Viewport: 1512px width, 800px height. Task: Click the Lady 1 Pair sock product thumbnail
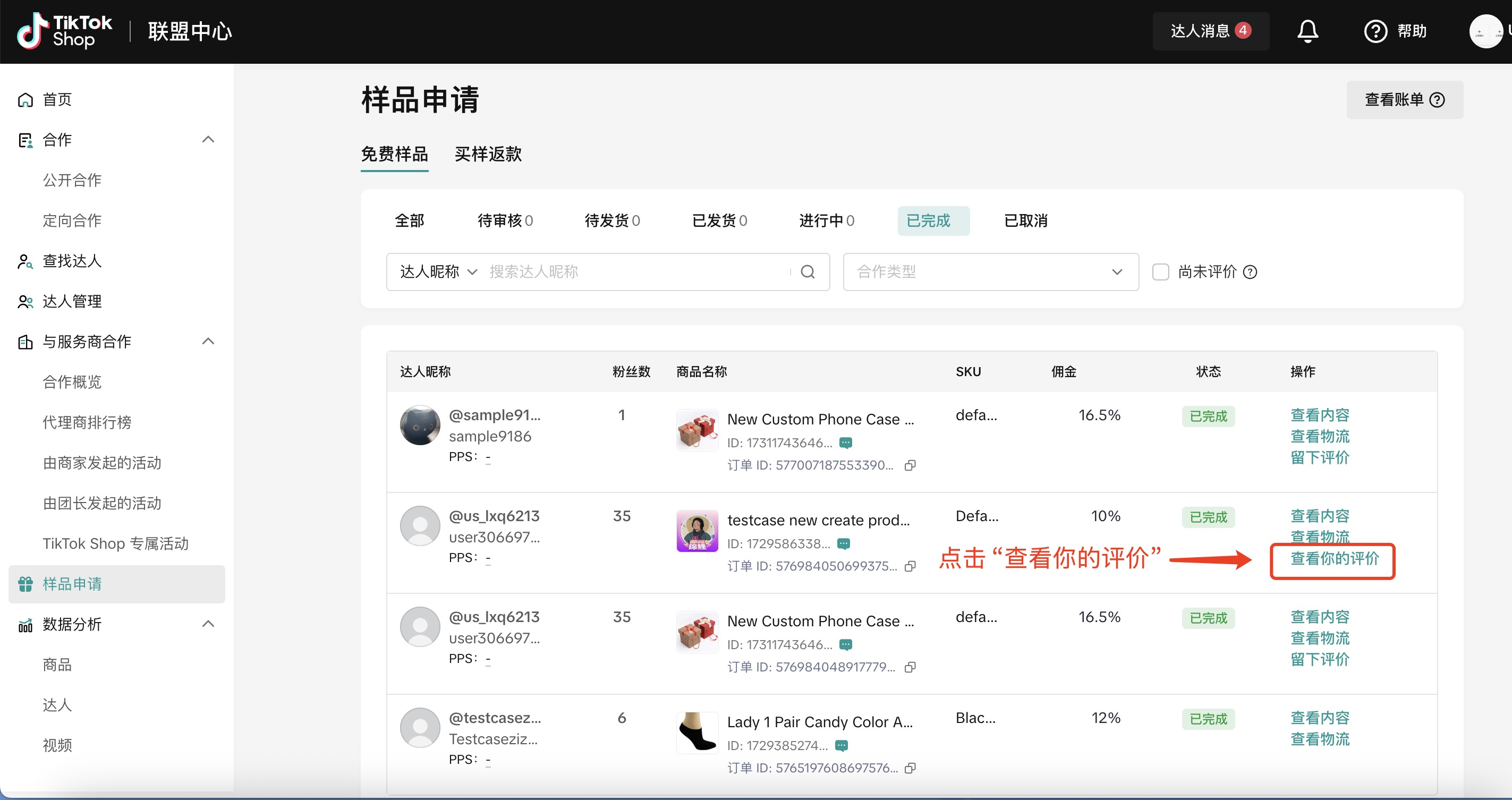click(x=696, y=732)
